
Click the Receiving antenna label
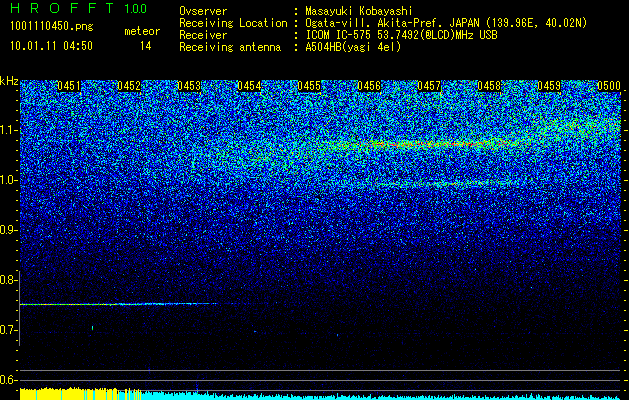pyautogui.click(x=230, y=47)
